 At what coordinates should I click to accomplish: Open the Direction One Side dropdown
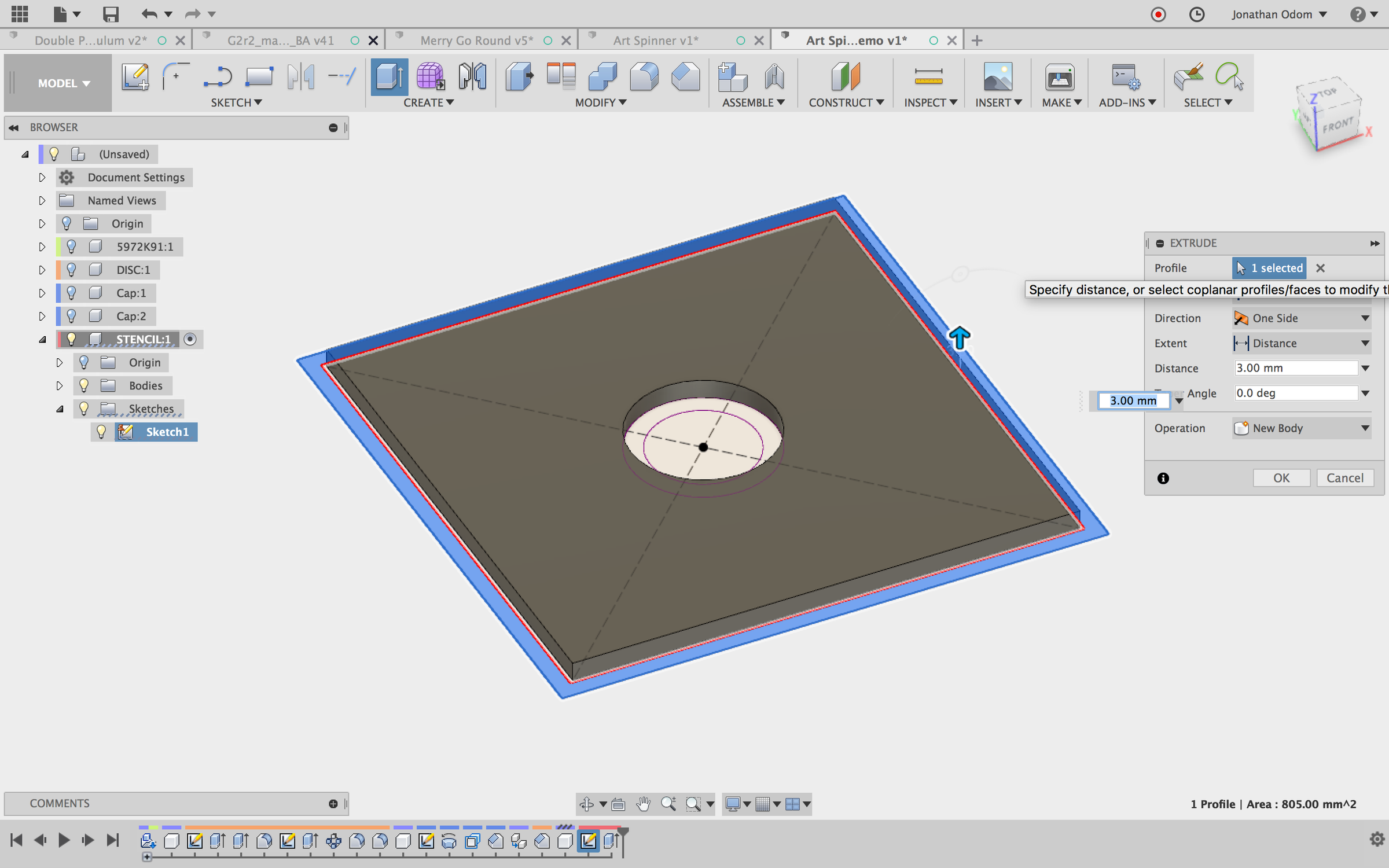(1302, 318)
